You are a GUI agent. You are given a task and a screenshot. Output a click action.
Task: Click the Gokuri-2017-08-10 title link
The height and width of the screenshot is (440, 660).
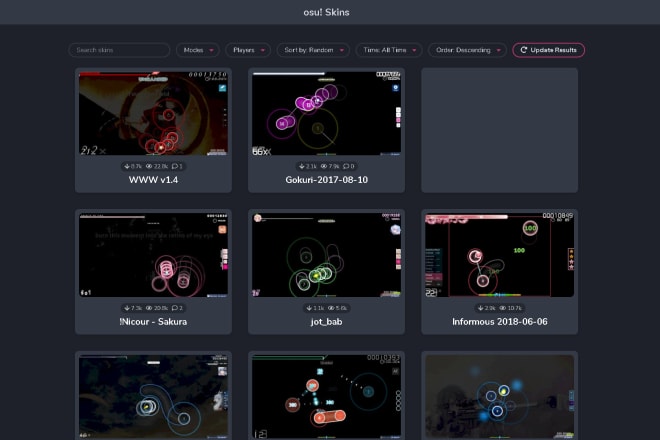click(326, 180)
